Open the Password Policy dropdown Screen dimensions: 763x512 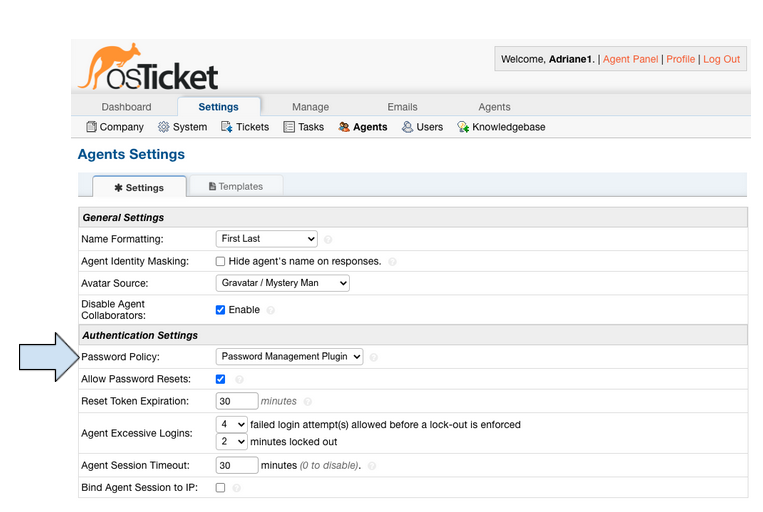pos(290,357)
